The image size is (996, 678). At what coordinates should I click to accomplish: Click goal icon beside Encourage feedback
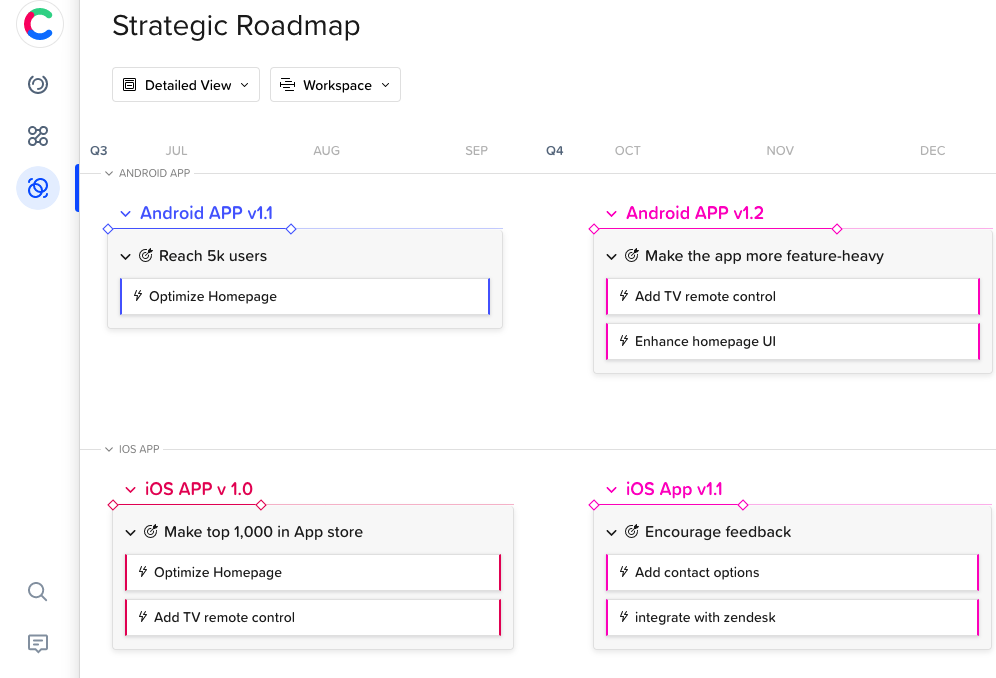click(x=632, y=531)
